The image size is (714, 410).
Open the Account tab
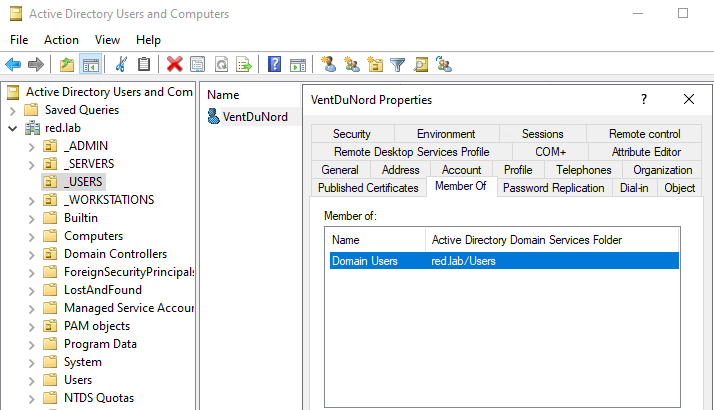pyautogui.click(x=461, y=170)
